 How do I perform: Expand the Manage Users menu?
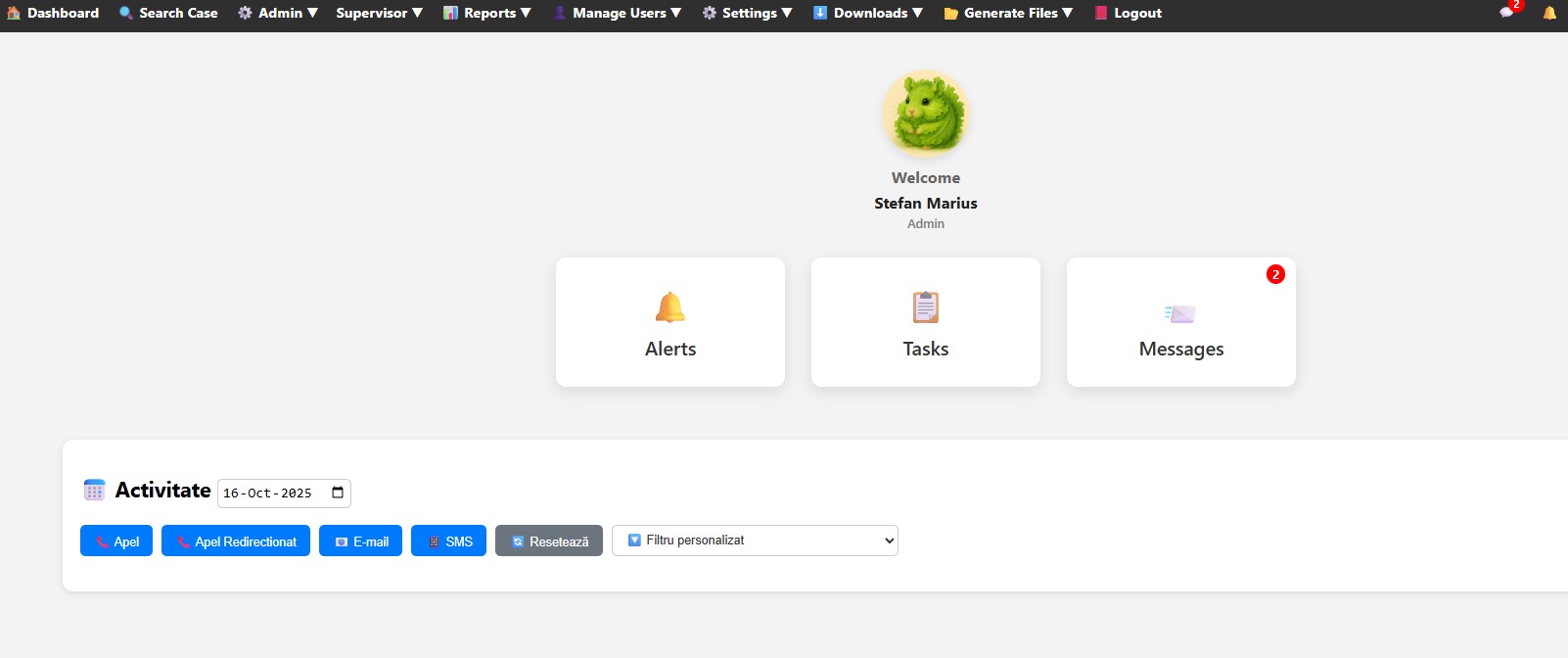pos(618,13)
